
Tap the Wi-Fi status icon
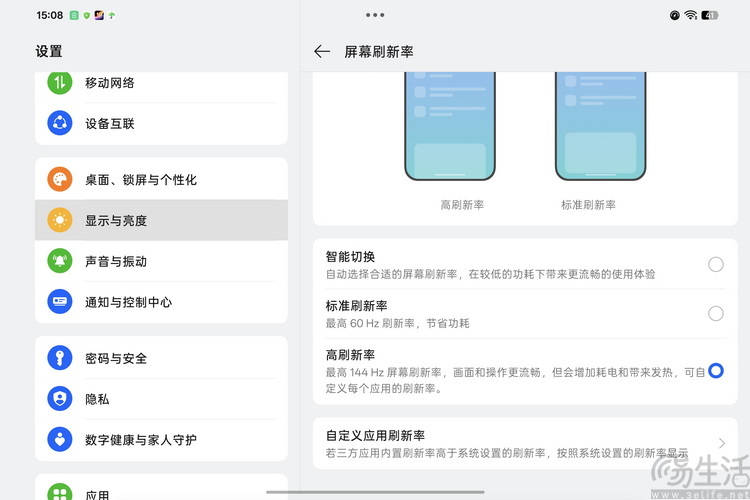coord(691,15)
